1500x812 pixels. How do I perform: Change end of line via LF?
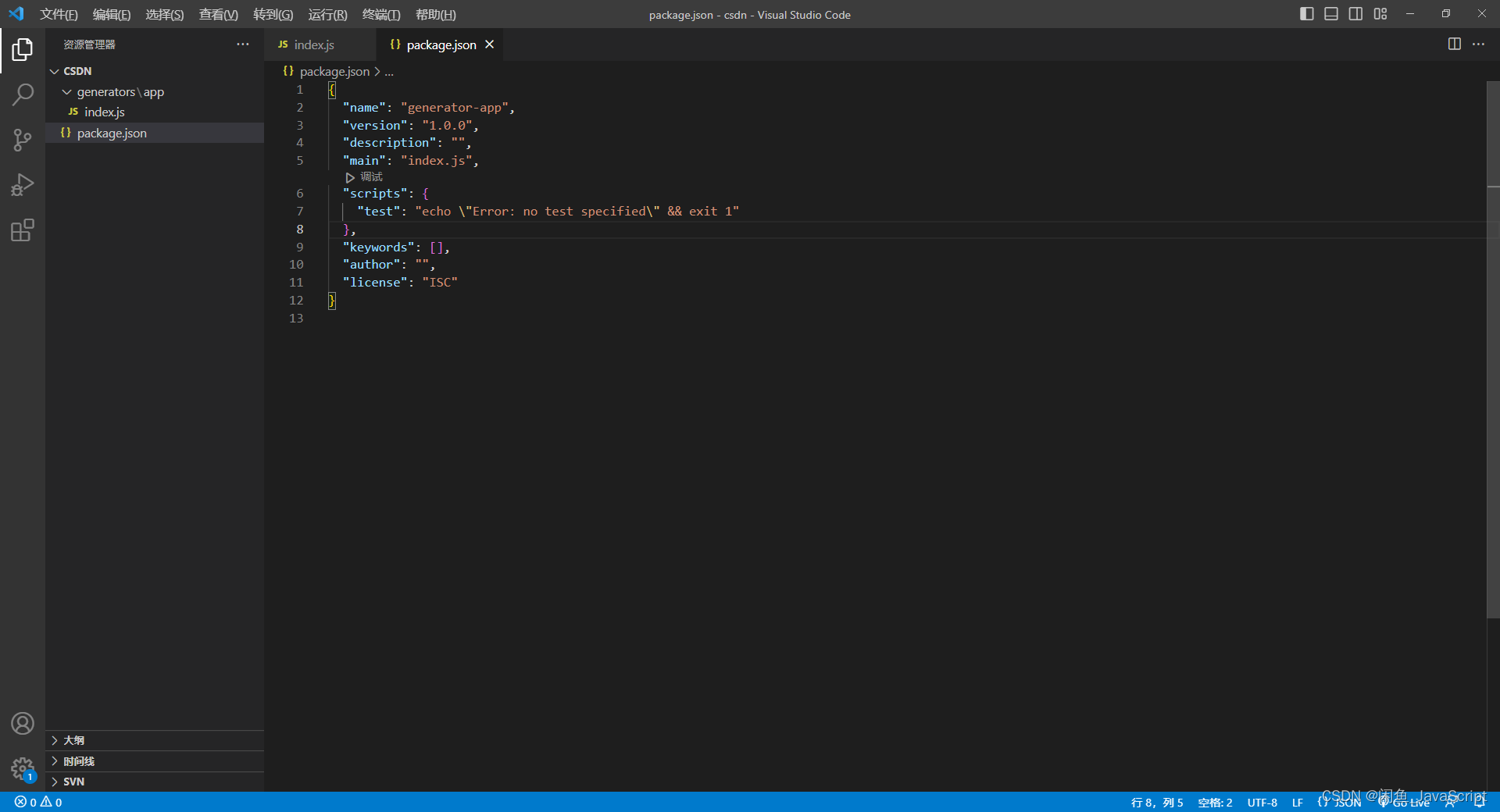coord(1298,803)
